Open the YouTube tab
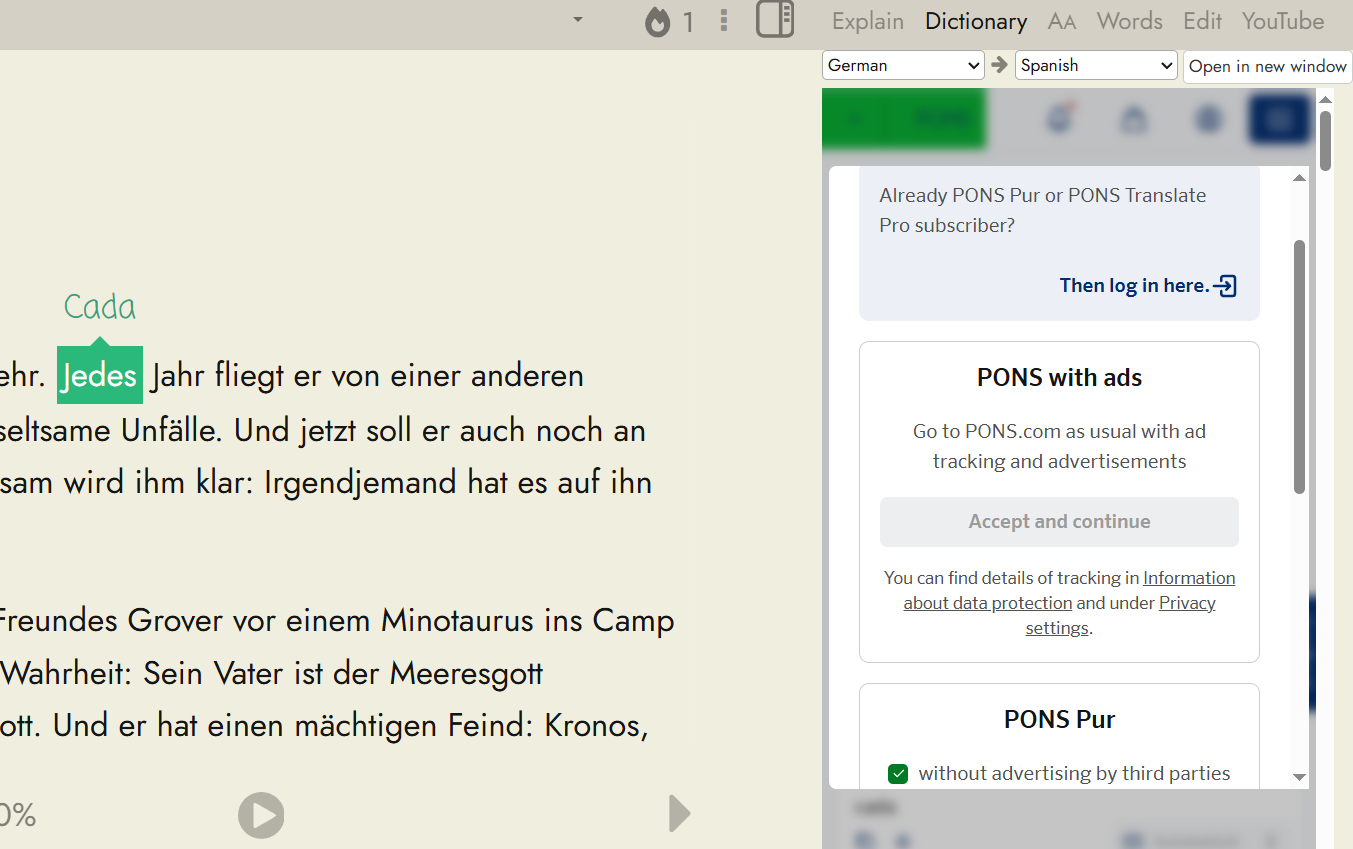1353x849 pixels. click(x=1282, y=21)
